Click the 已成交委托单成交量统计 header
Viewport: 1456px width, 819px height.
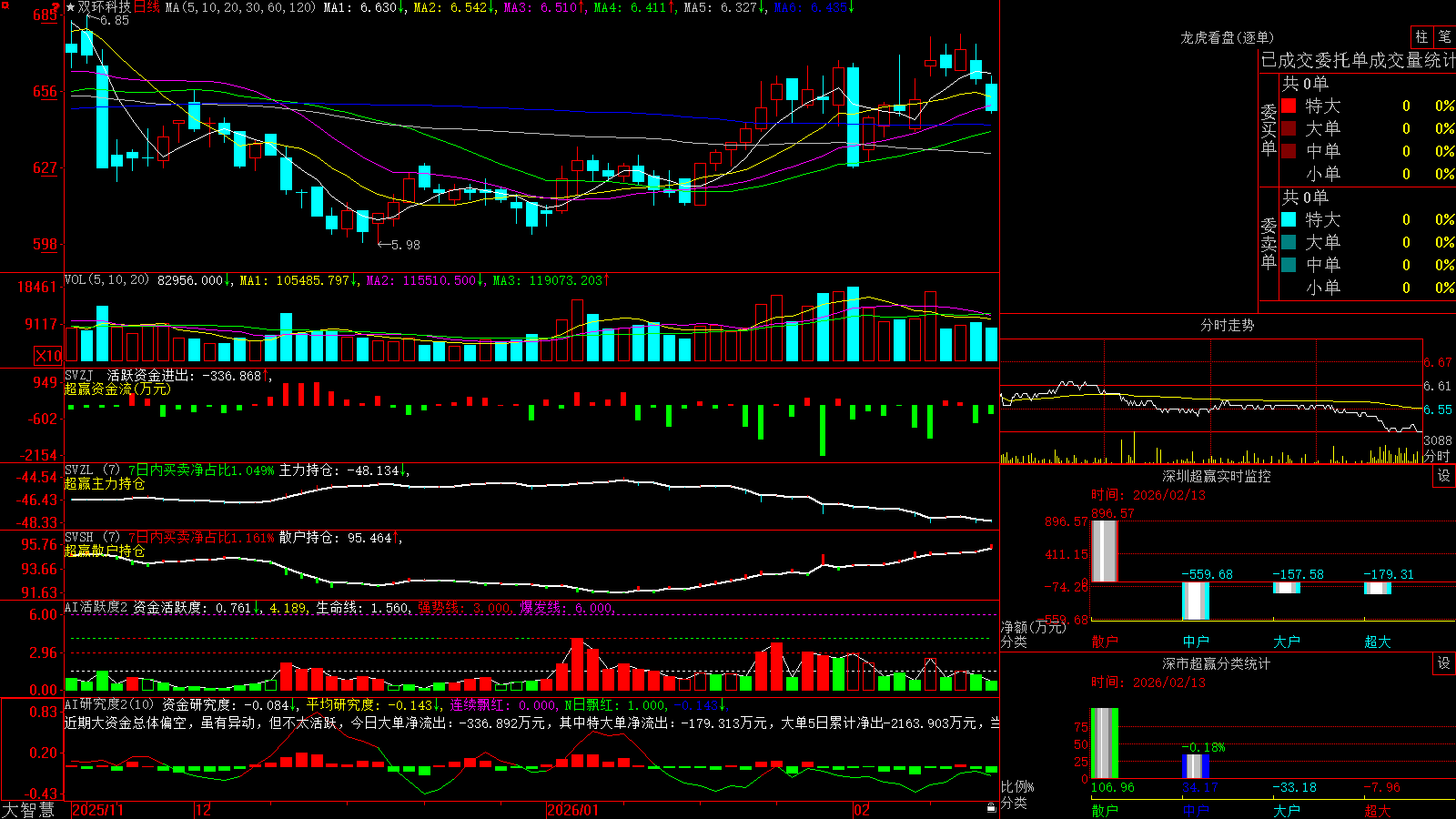tap(1358, 60)
